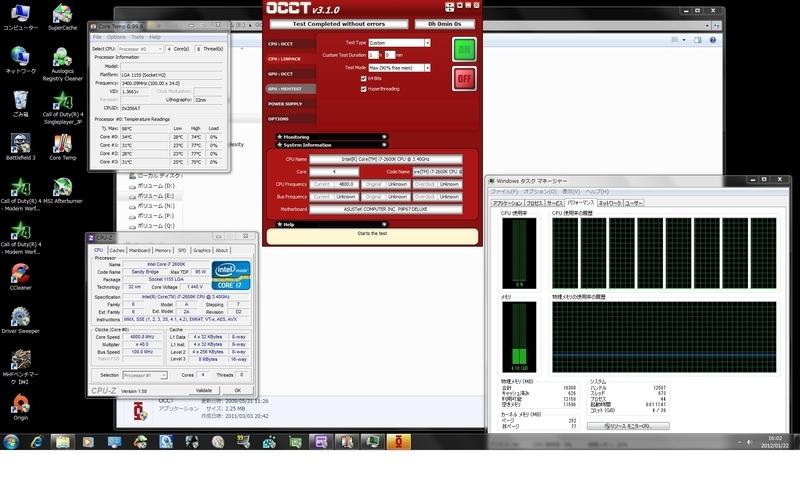Switch to the CPU : OCCT tab

[290, 44]
